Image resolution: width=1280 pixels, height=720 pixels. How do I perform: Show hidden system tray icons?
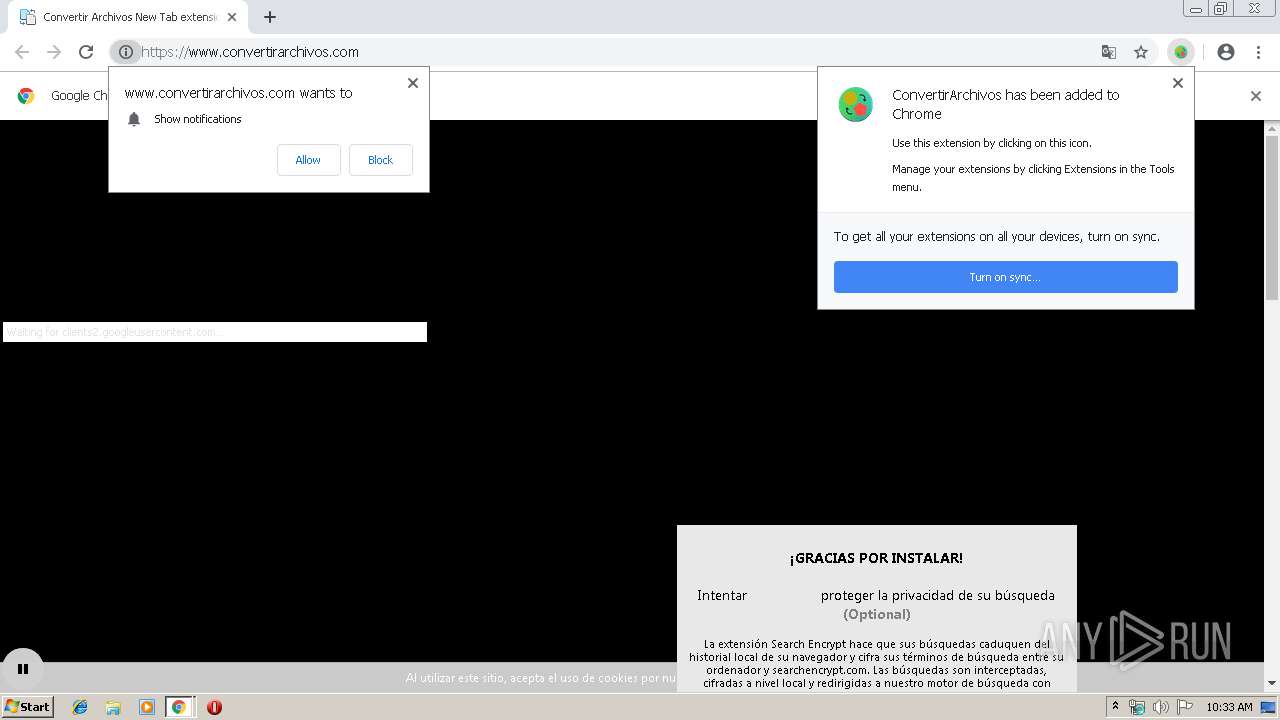(1116, 707)
